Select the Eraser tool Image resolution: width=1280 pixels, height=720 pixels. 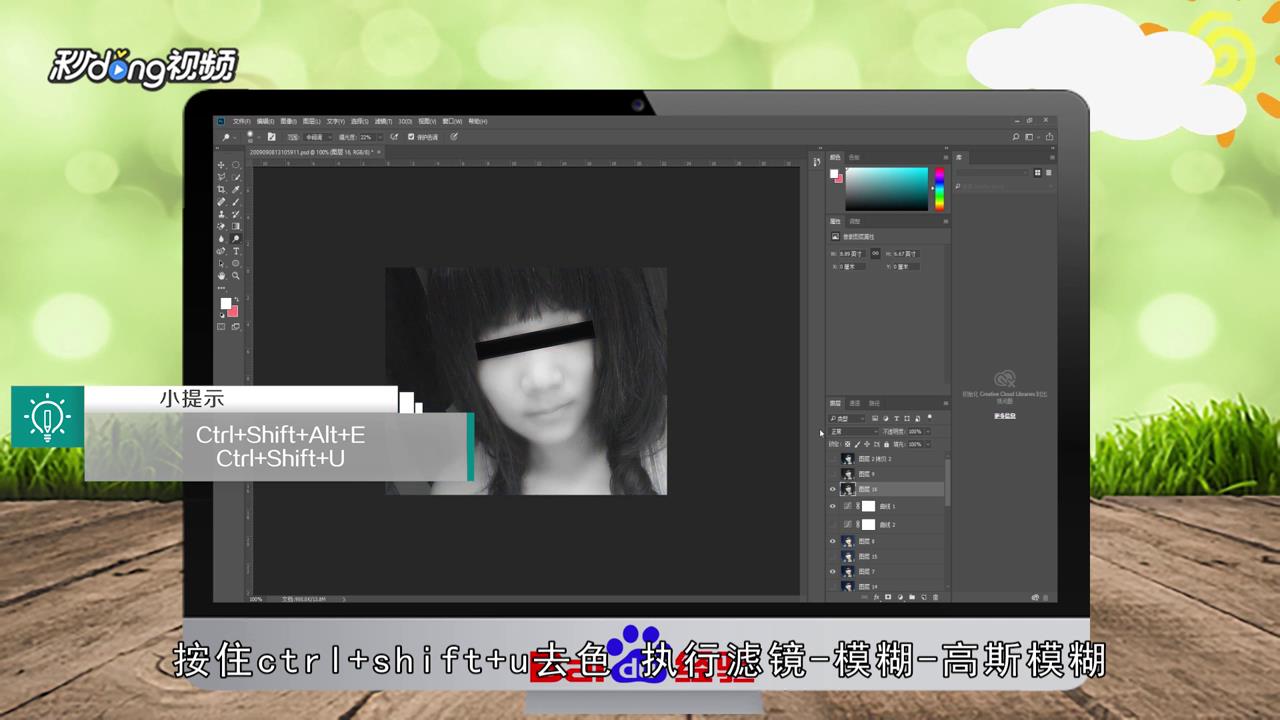(x=221, y=226)
